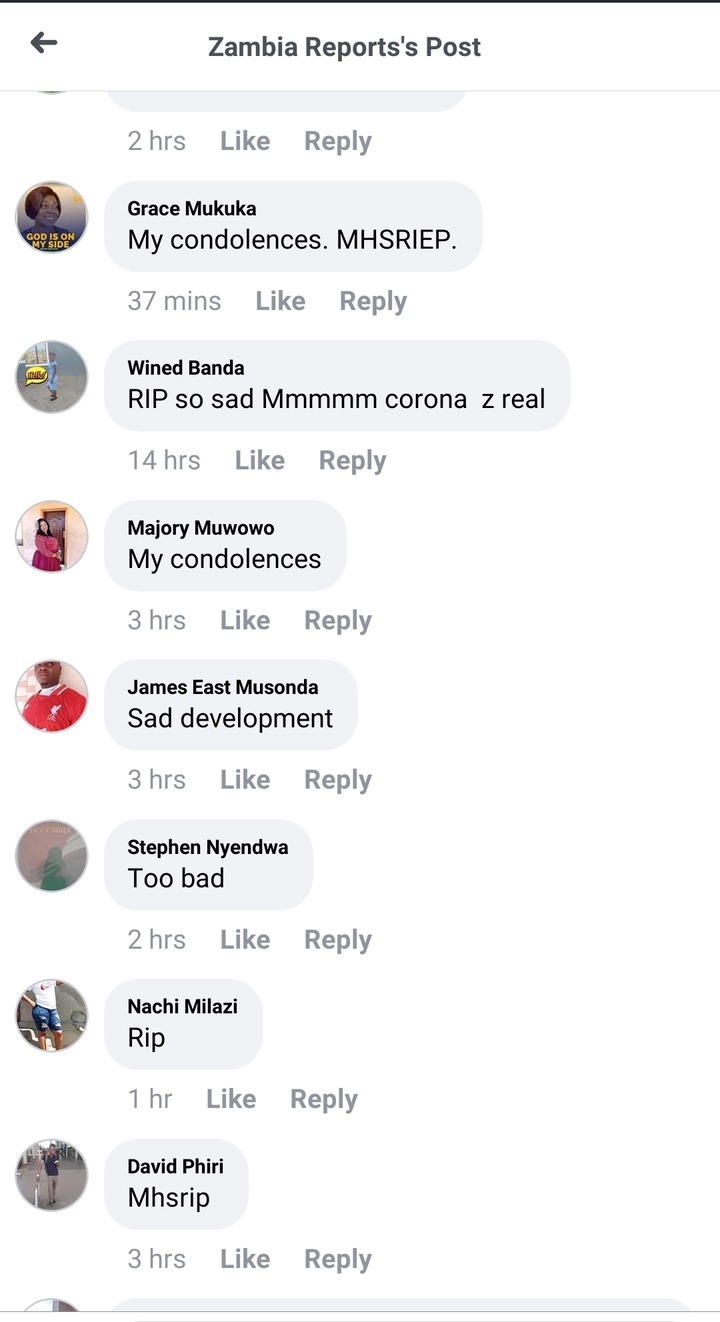Screen dimensions: 720x1322
Task: Tap Majory Muwowo's avatar
Action: tap(52, 537)
